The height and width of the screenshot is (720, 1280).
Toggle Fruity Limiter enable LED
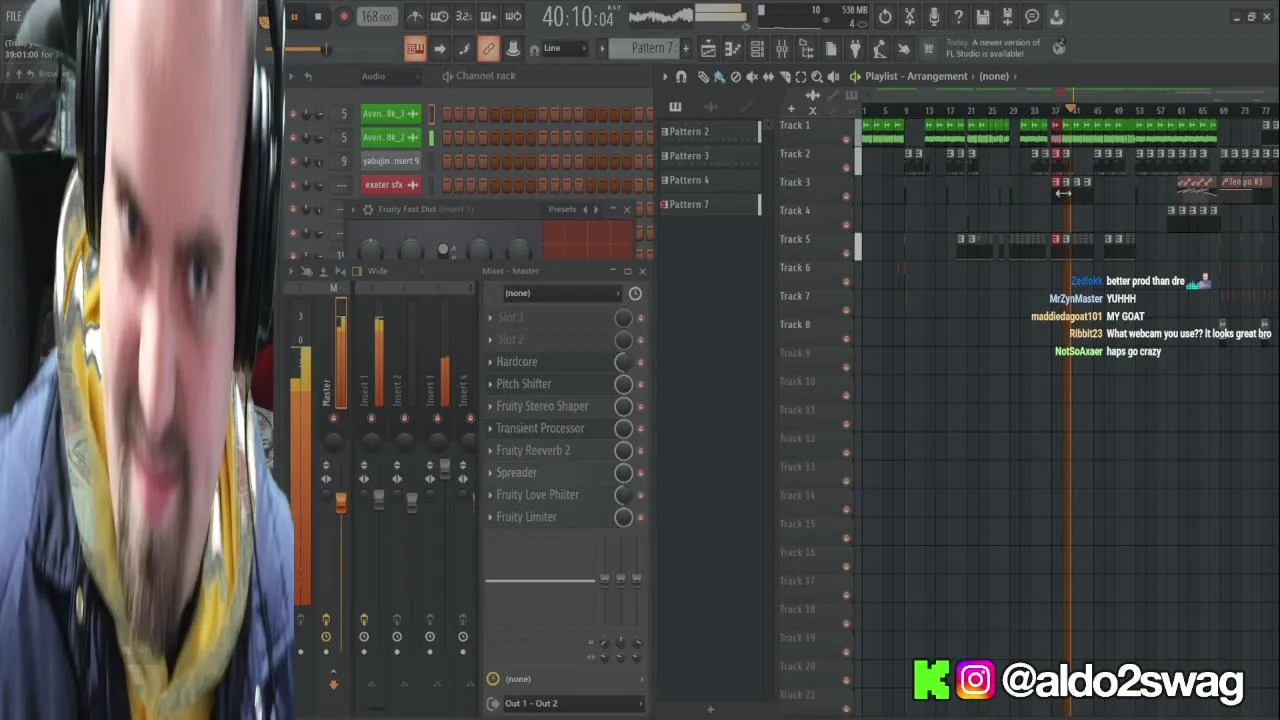[x=641, y=517]
